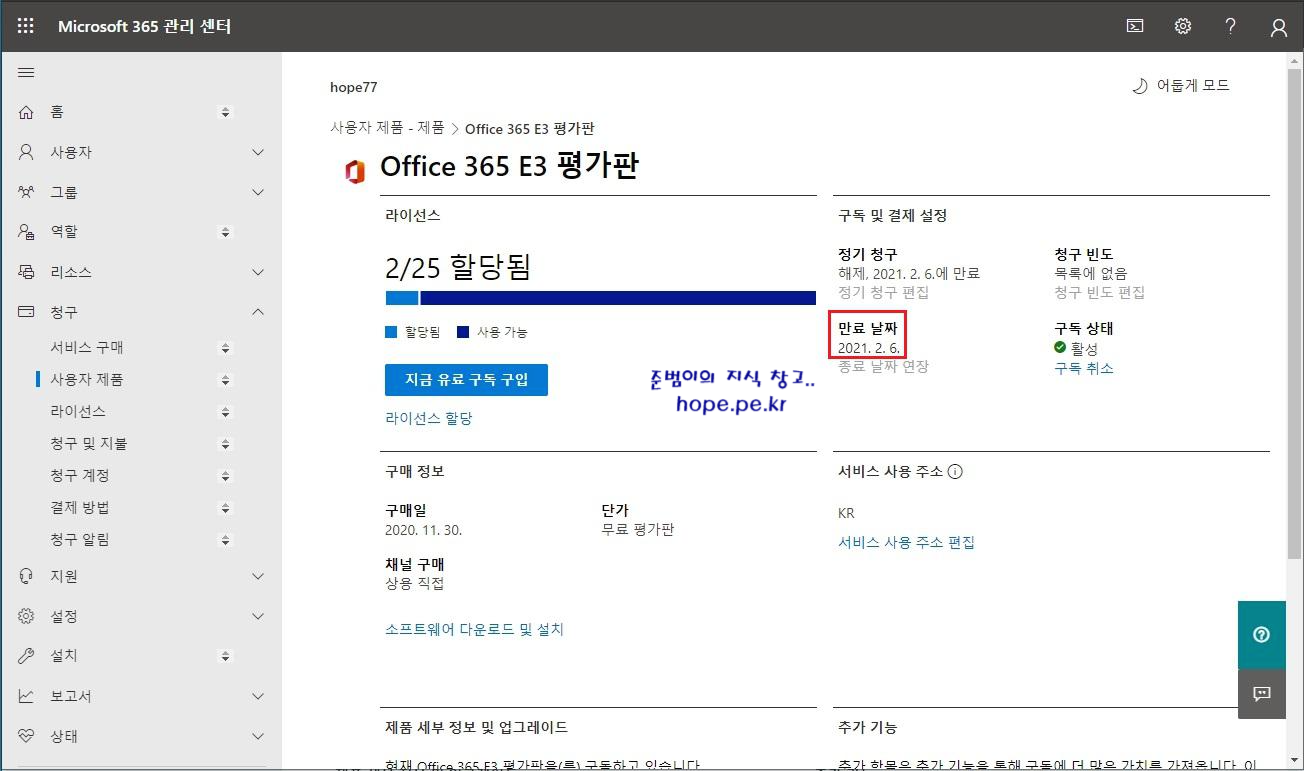
Task: Click the Users person icon in sidebar
Action: pos(26,152)
